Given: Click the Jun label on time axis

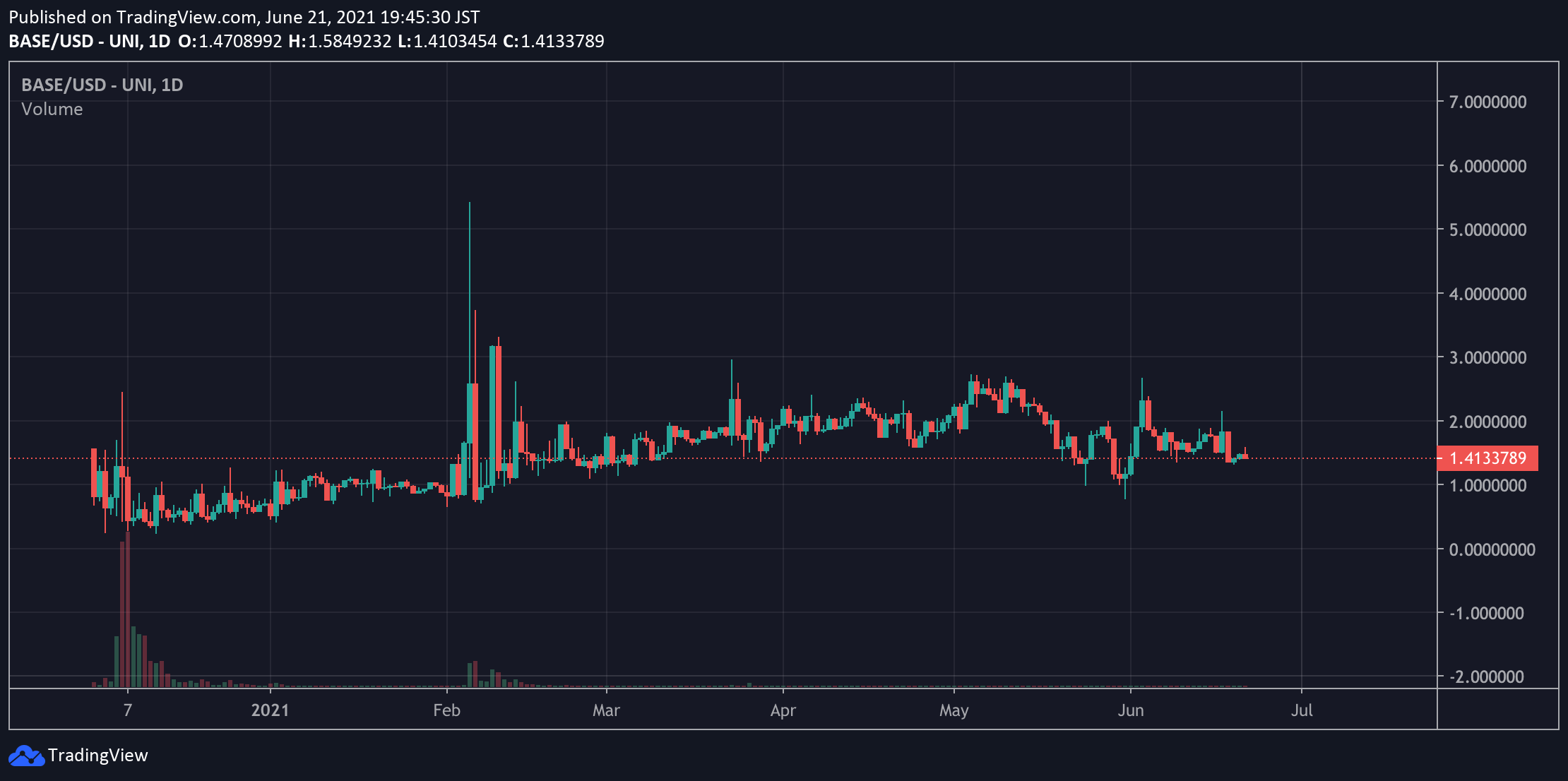Looking at the screenshot, I should (1130, 710).
